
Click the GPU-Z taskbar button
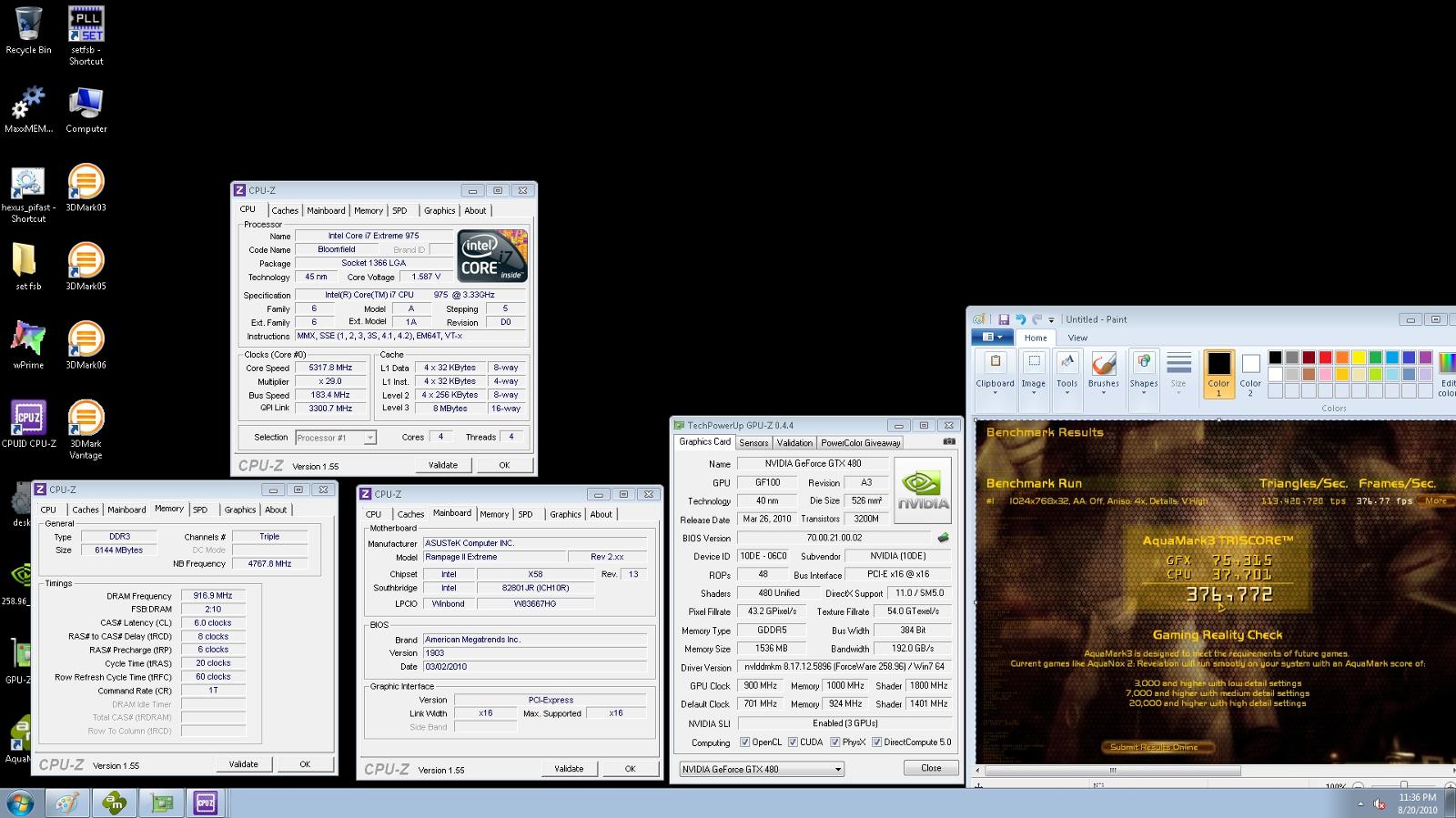162,803
